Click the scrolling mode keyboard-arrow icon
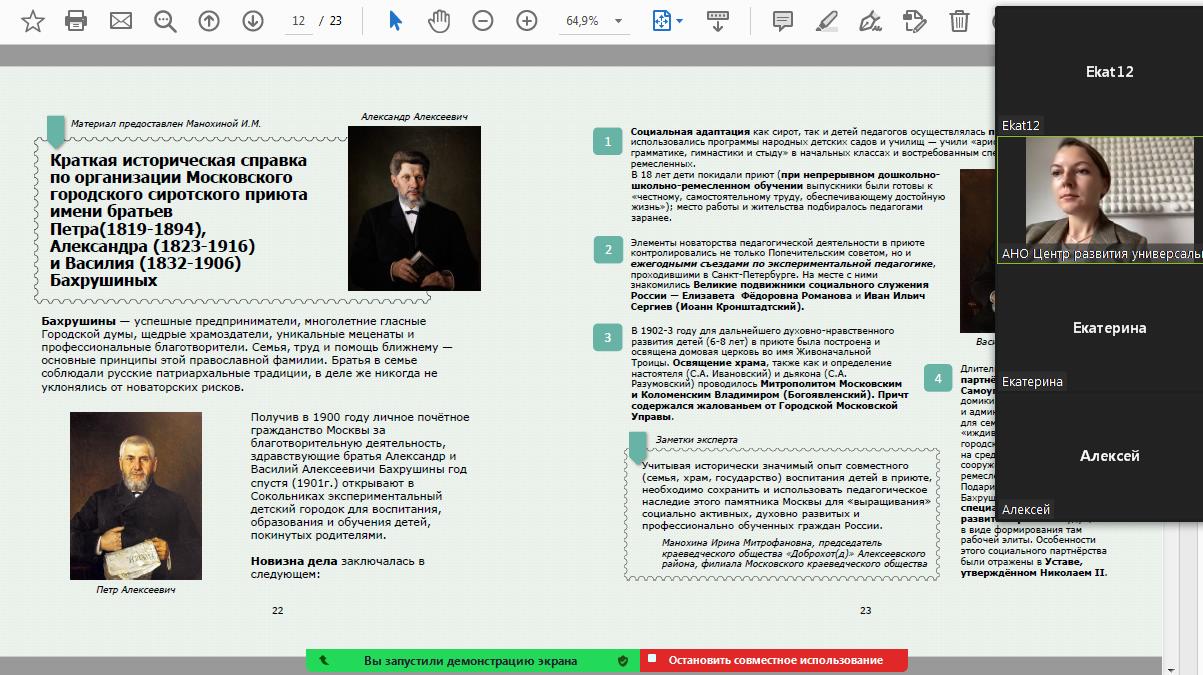Viewport: 1203px width, 675px height. tap(717, 21)
